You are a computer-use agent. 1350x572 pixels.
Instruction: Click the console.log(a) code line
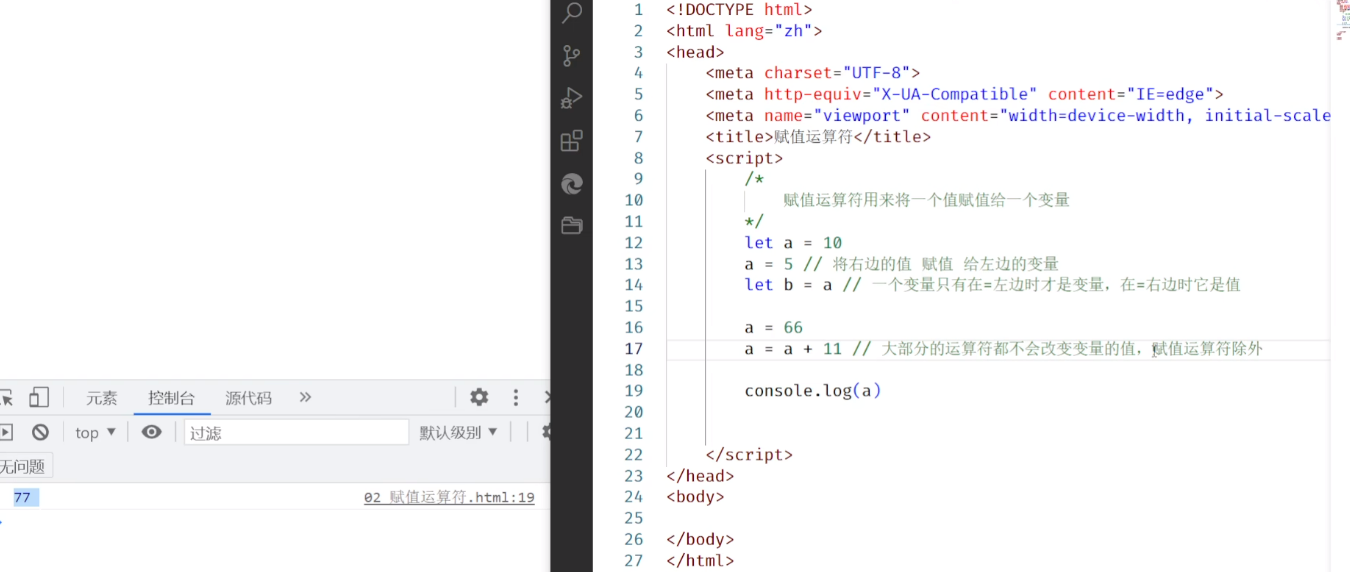pos(813,391)
